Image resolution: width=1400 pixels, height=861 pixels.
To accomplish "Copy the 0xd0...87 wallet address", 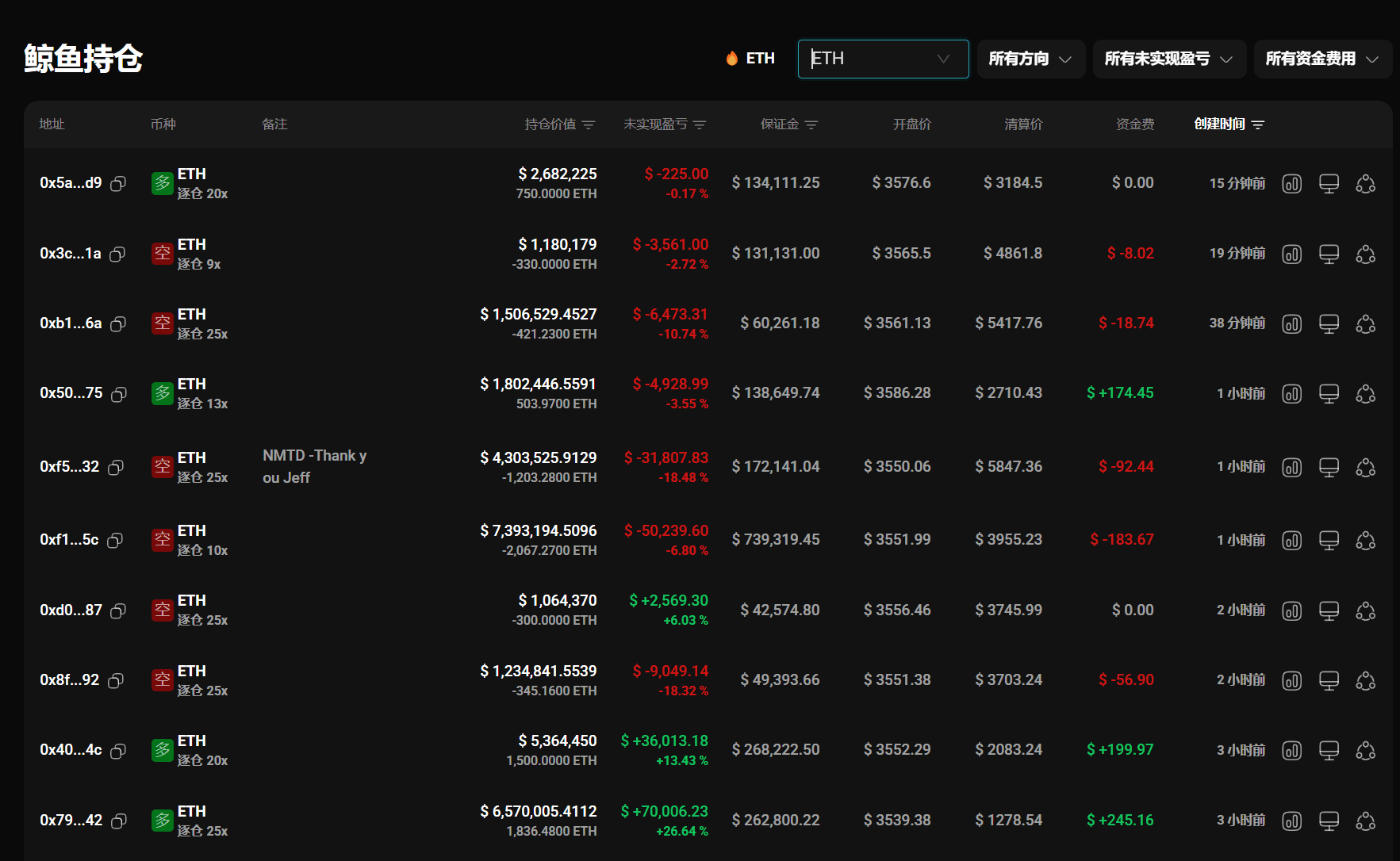I will click(x=118, y=611).
